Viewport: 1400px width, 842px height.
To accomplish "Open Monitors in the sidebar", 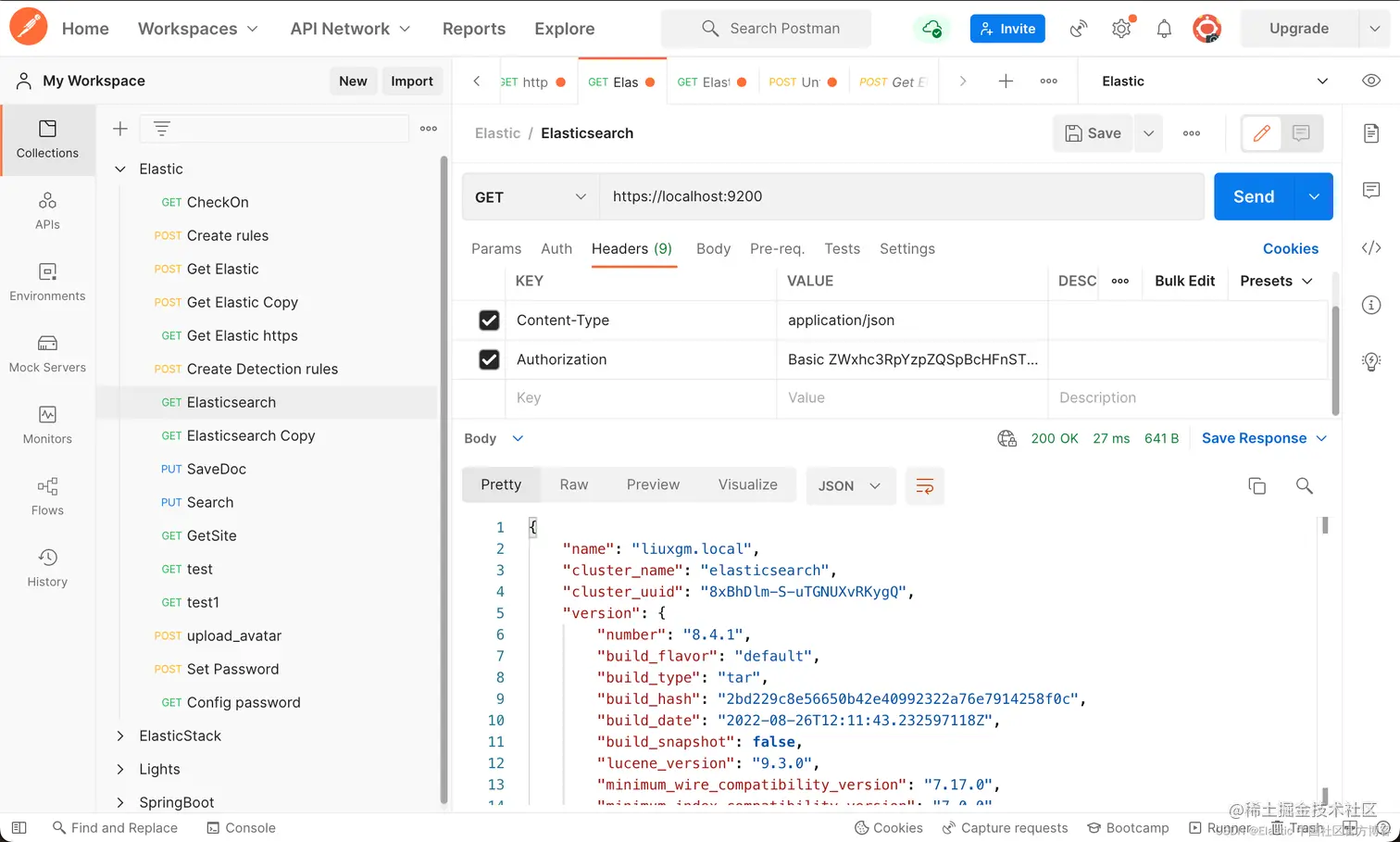I will pyautogui.click(x=47, y=424).
